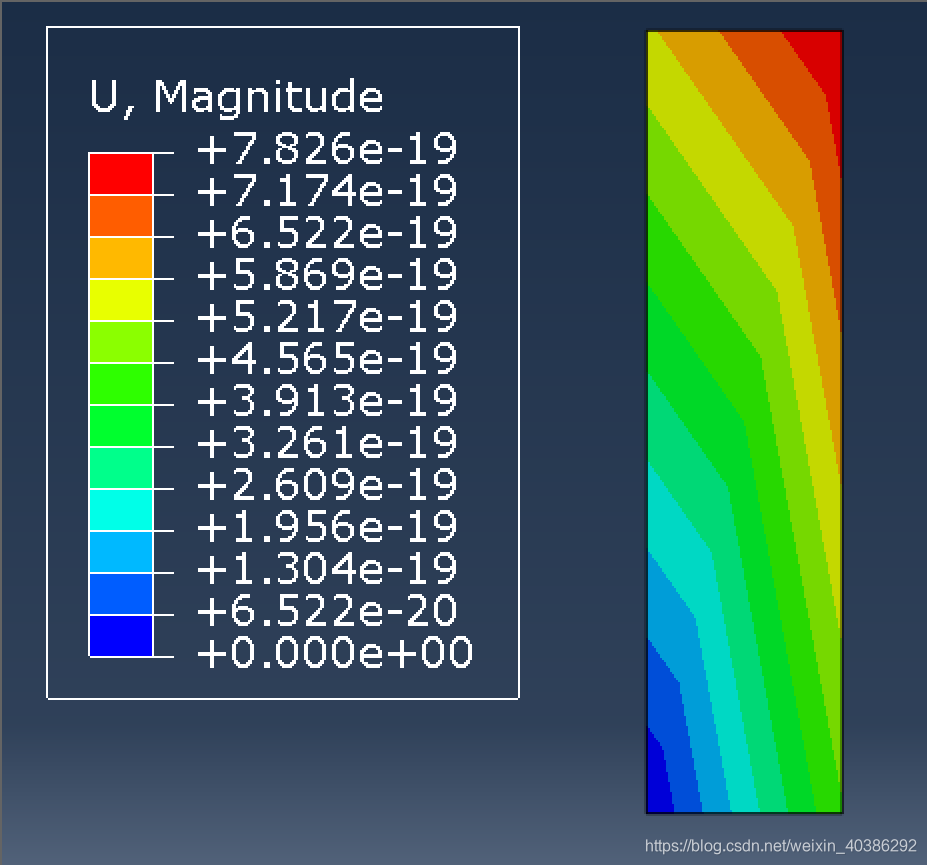The width and height of the screenshot is (927, 865).
Task: Click the red swatch in the legend
Action: pyautogui.click(x=121, y=174)
